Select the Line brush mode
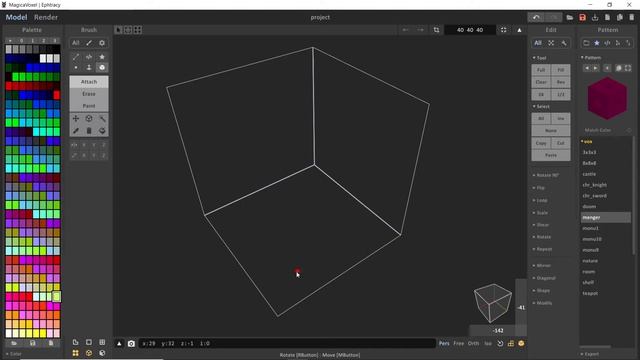Image resolution: width=640 pixels, height=360 pixels. 76,57
